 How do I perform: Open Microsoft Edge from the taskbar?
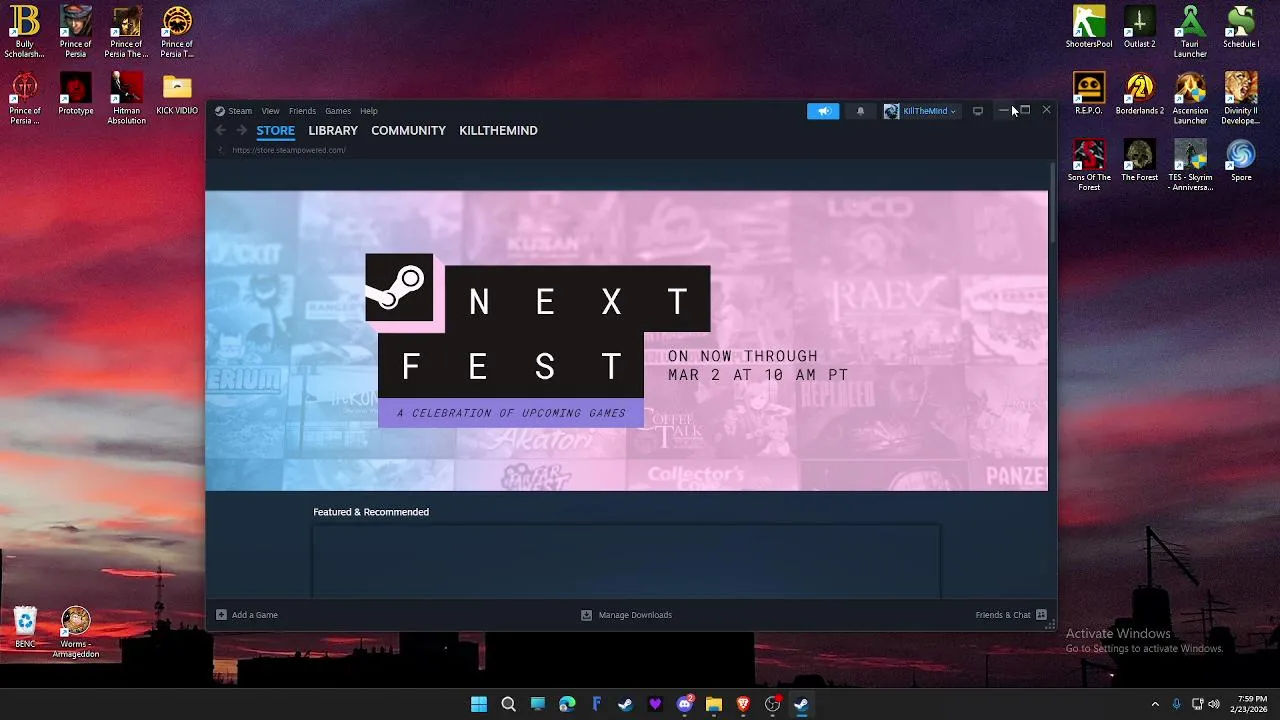pyautogui.click(x=567, y=704)
